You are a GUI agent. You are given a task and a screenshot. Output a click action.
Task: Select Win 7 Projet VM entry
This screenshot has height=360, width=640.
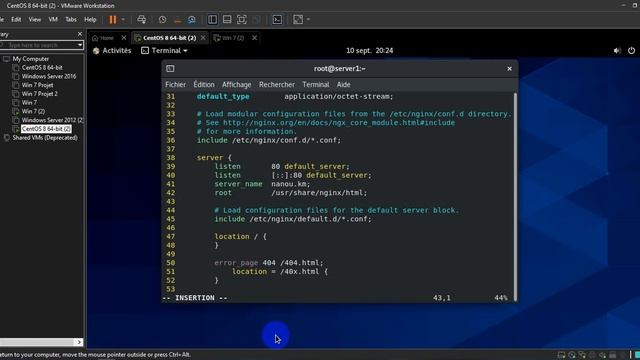point(38,85)
